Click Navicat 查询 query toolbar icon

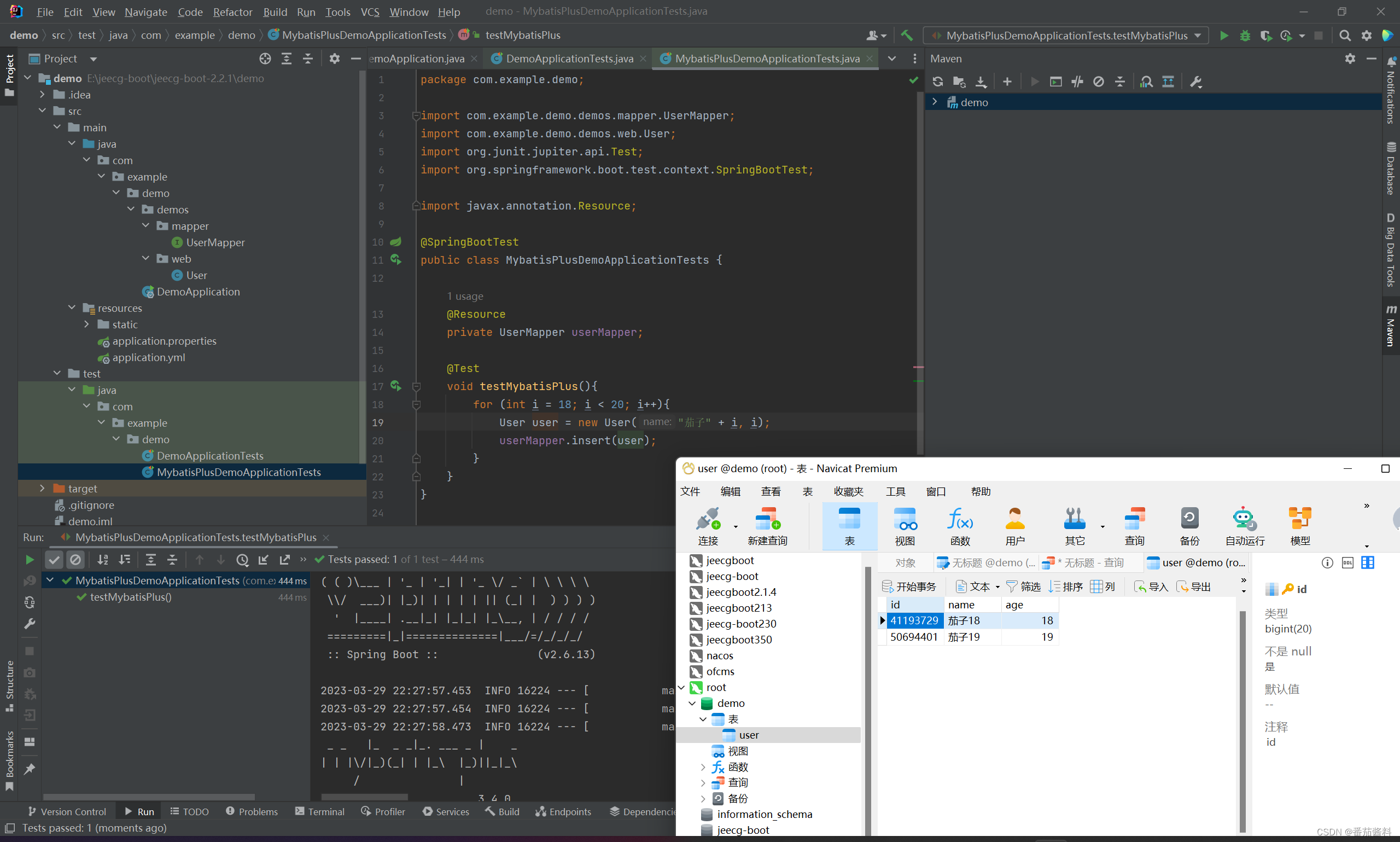tap(1135, 526)
